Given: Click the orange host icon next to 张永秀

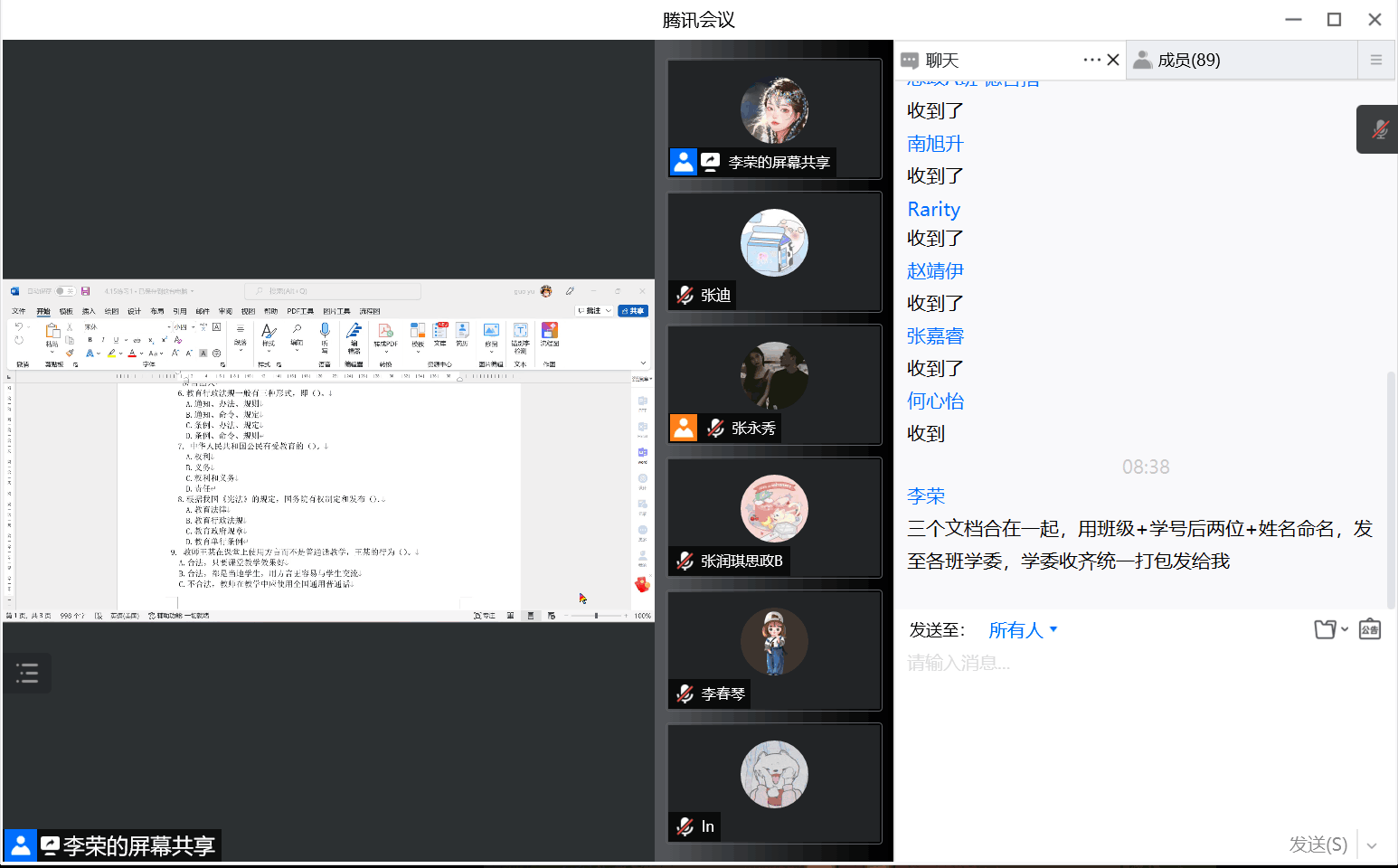Looking at the screenshot, I should pos(684,428).
